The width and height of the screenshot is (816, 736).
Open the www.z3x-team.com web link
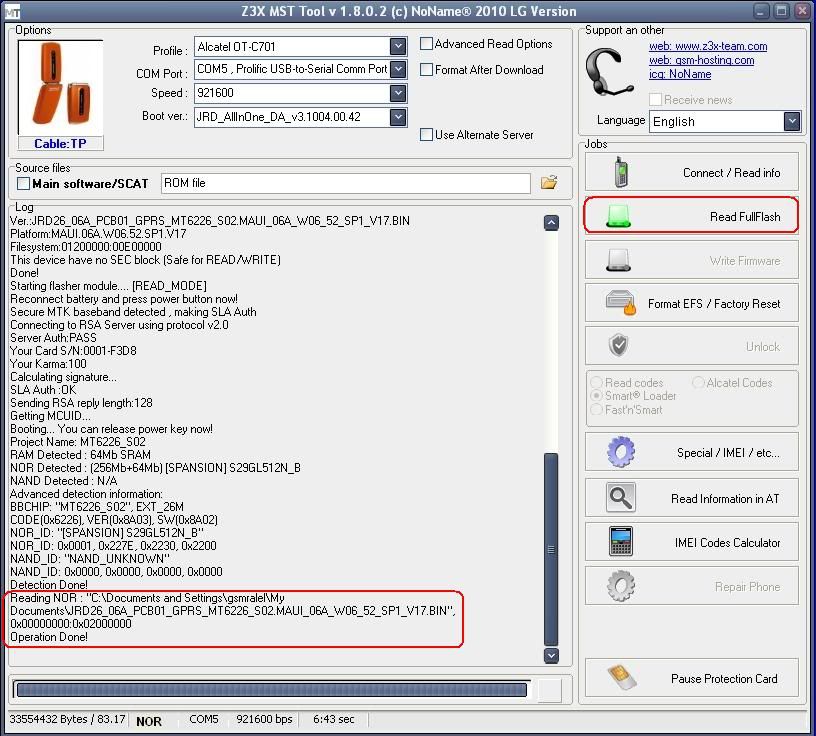708,46
